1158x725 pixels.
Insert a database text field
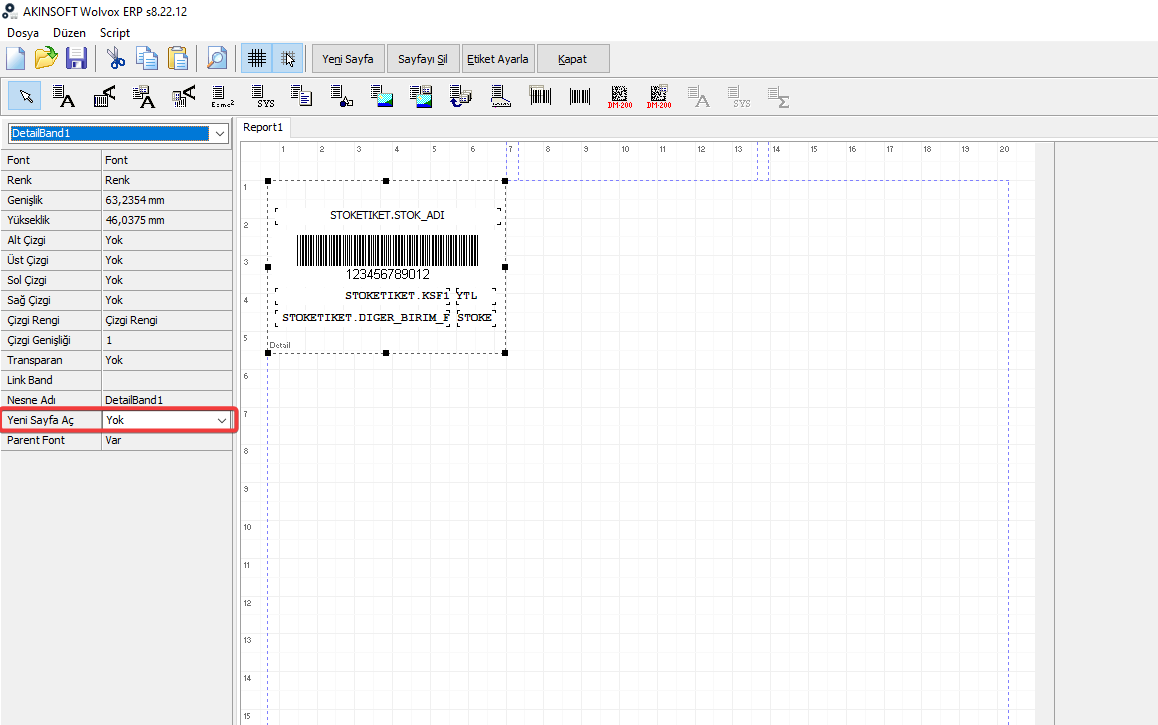(x=143, y=96)
